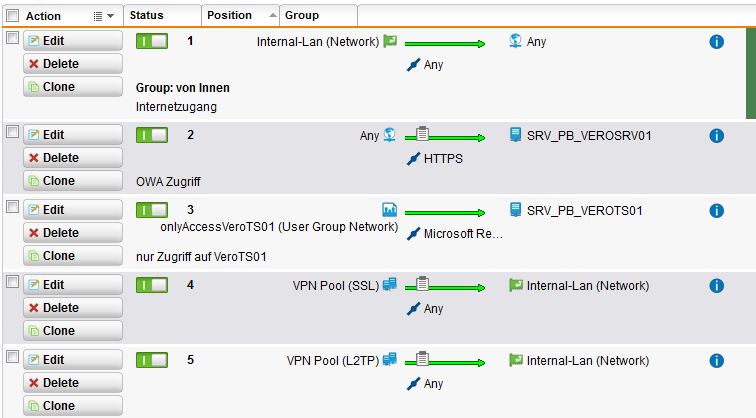Click info icon for SRV_PB_VEROTS01 rule
The height and width of the screenshot is (418, 756).
tap(716, 211)
